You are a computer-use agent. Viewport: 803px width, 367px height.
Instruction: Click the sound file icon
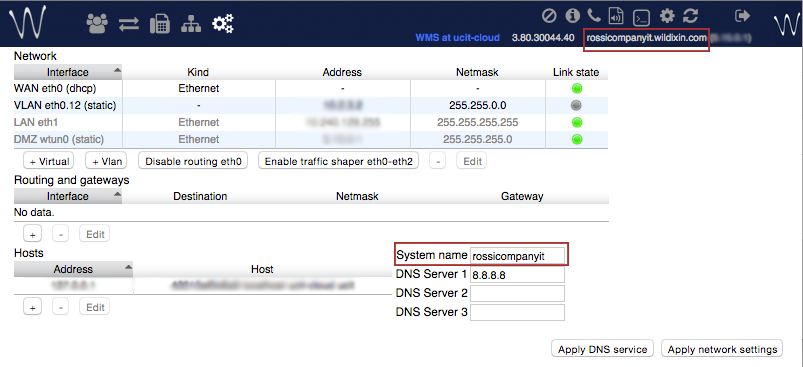616,16
